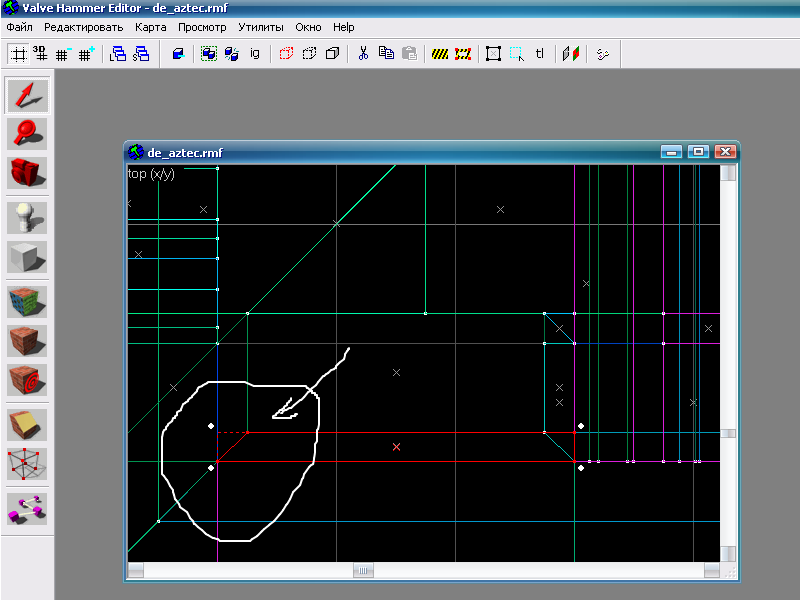
Task: Toggle the ignore groups 'ig' button
Action: 255,54
